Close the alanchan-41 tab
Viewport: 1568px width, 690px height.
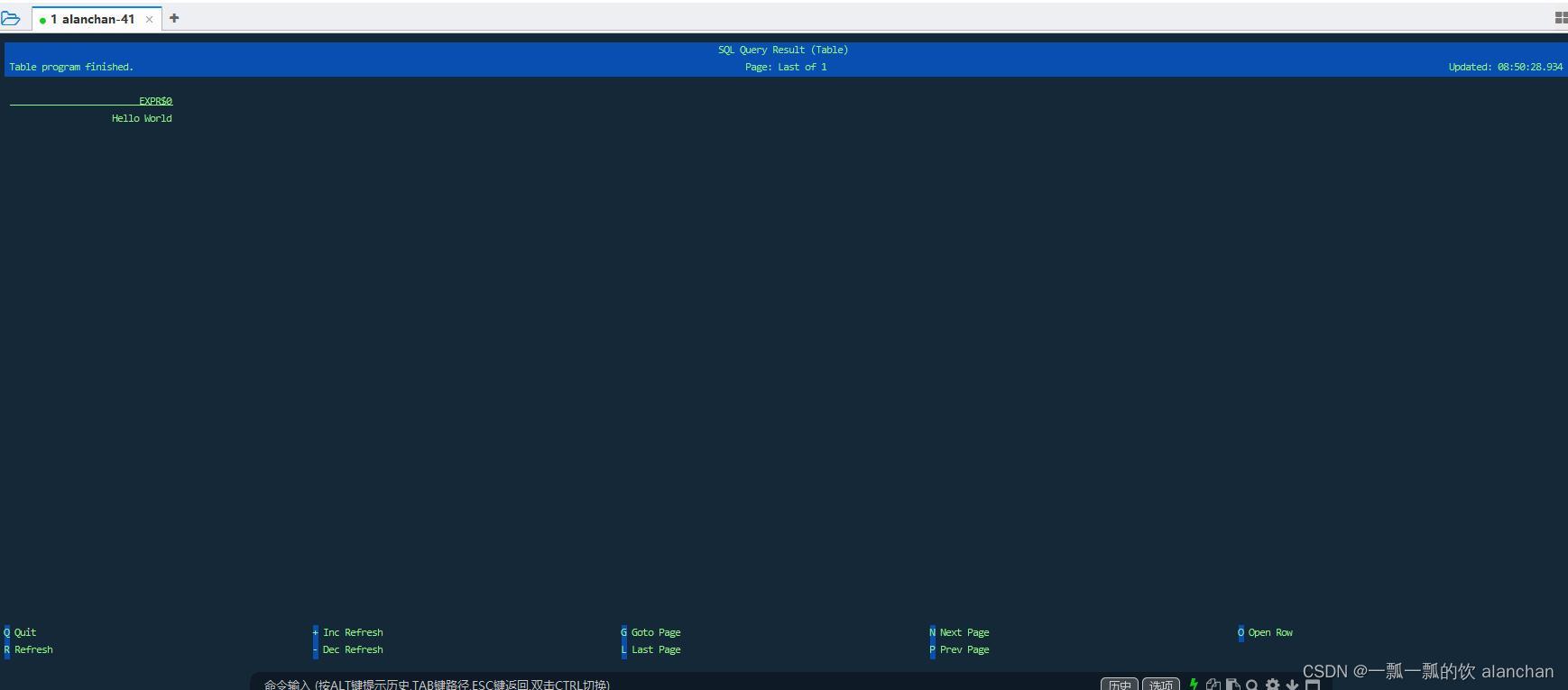(x=149, y=19)
